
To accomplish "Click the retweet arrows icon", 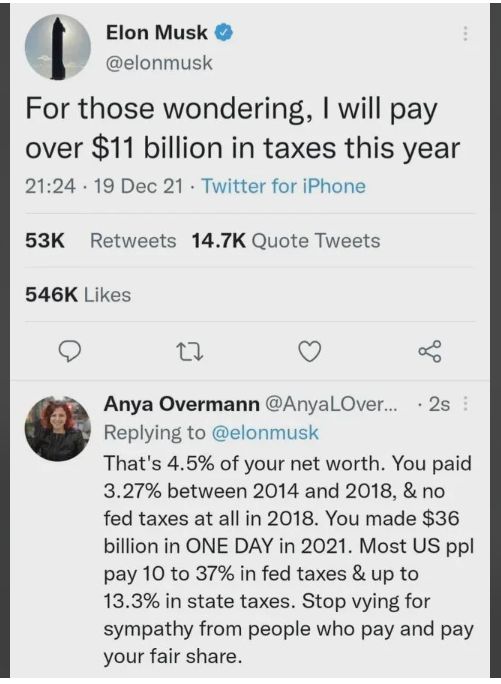I will (190, 352).
